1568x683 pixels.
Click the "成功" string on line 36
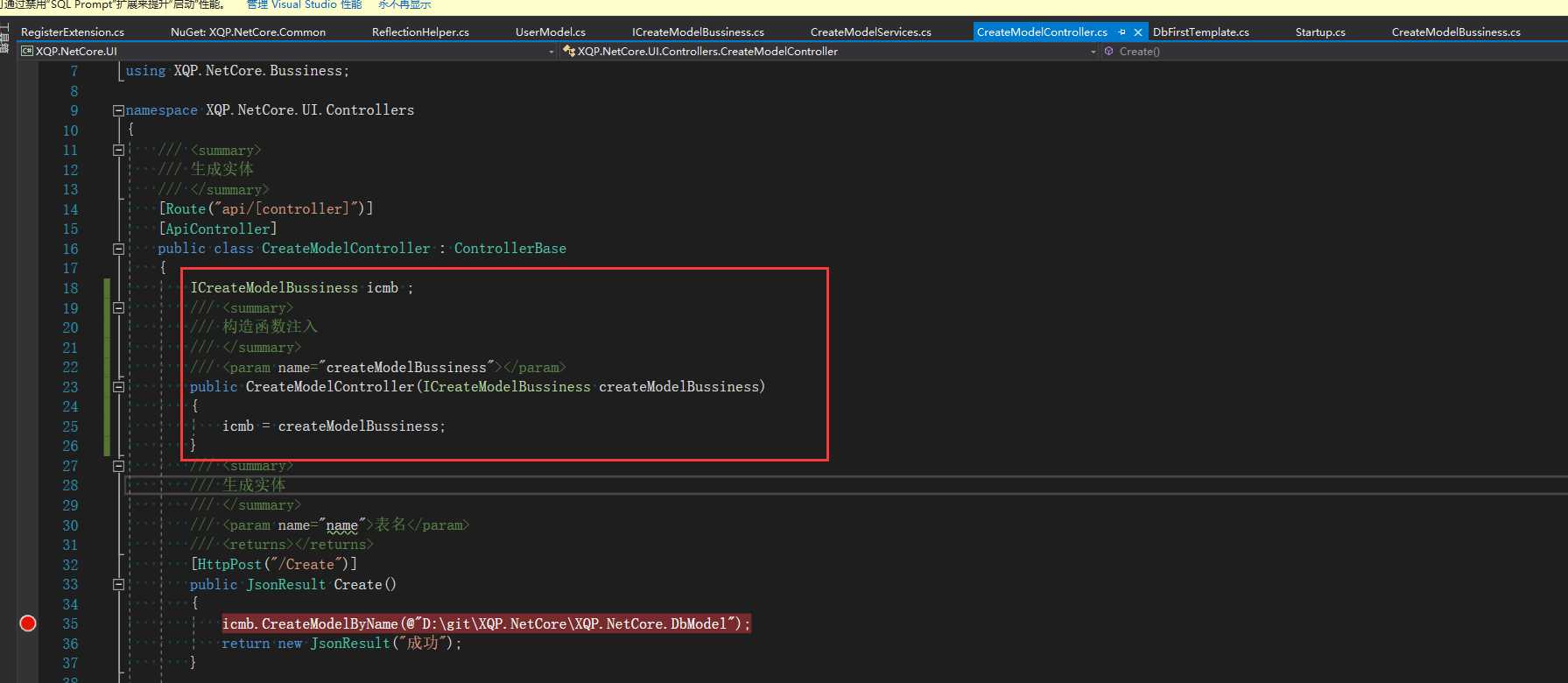(x=423, y=644)
